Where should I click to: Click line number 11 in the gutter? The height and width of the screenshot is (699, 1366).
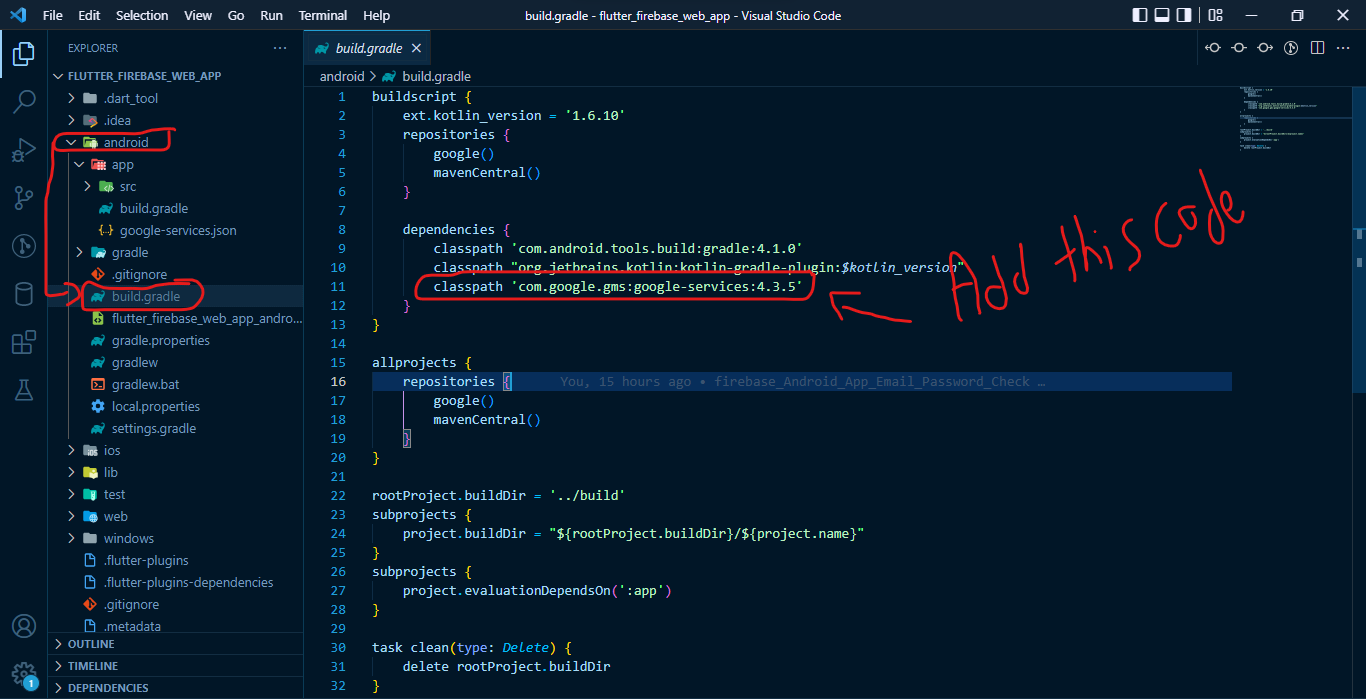click(x=336, y=287)
